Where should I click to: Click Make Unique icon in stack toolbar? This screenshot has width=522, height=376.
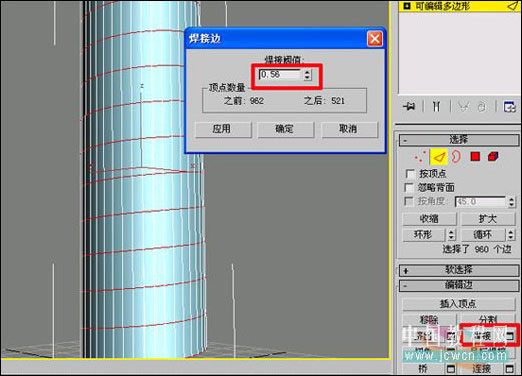tap(463, 107)
